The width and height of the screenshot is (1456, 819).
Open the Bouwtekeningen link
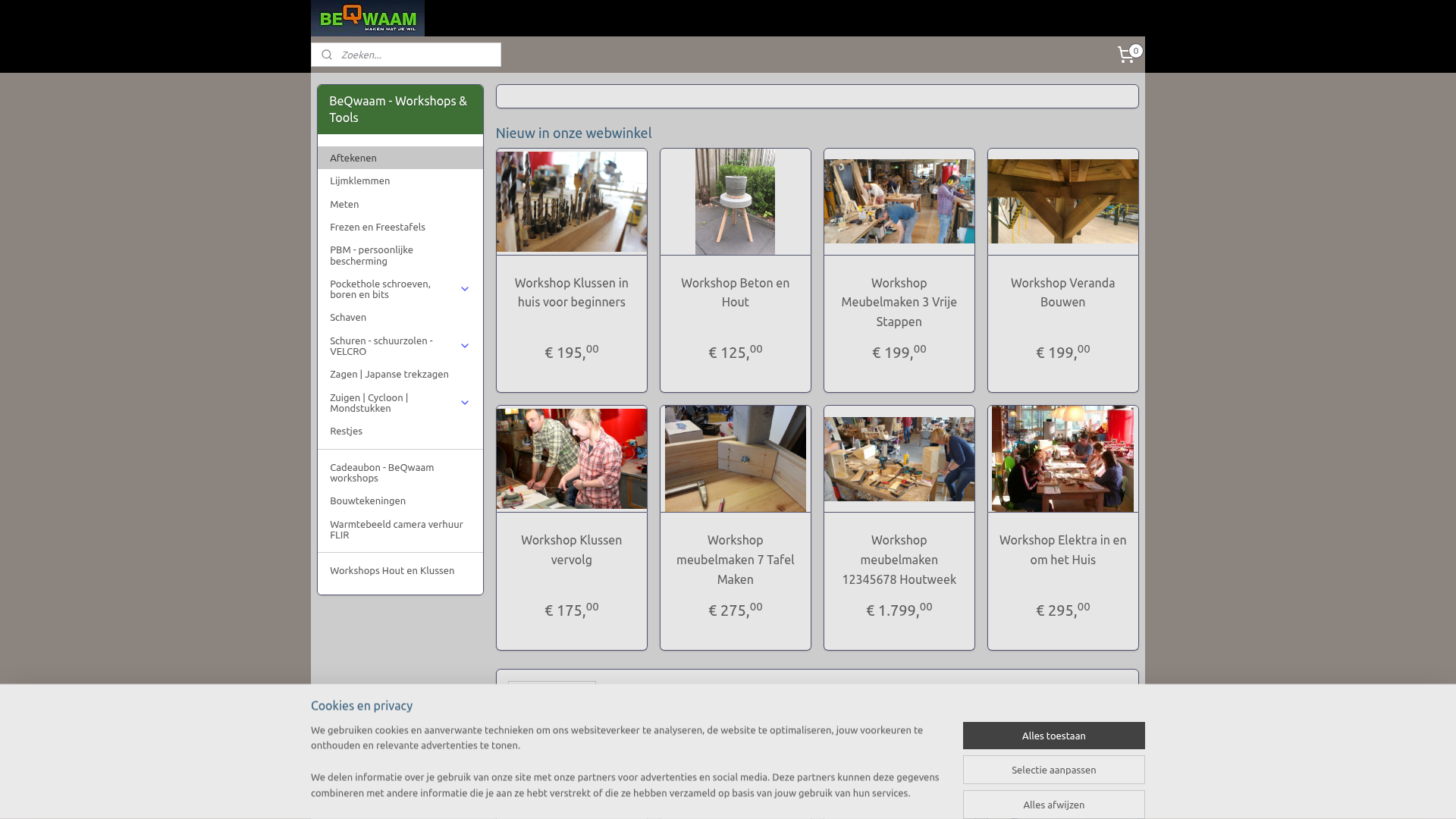coord(400,500)
